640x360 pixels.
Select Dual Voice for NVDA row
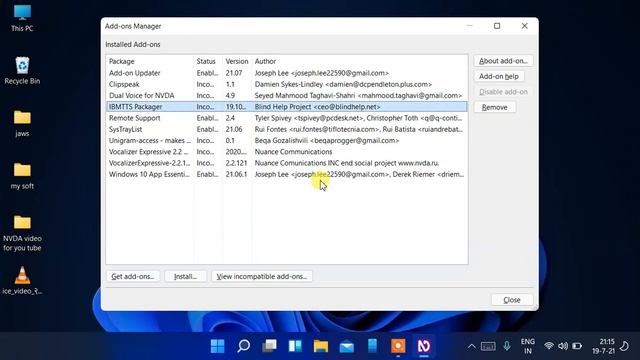[287, 96]
